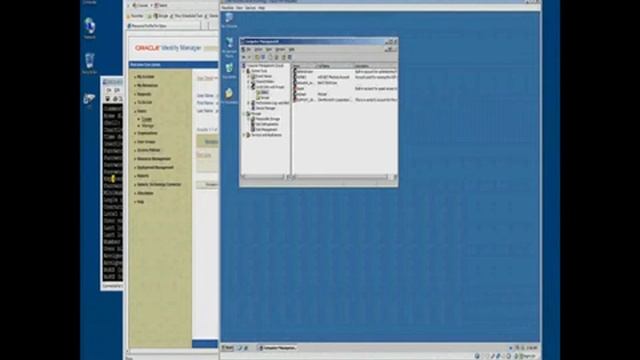Expand Event Viewer node in console tree
Viewport: 640px width, 360px height.
(x=248, y=76)
